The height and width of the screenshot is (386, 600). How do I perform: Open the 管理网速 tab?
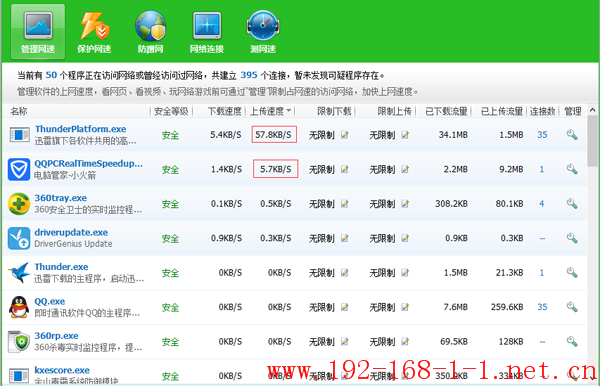coord(38,32)
